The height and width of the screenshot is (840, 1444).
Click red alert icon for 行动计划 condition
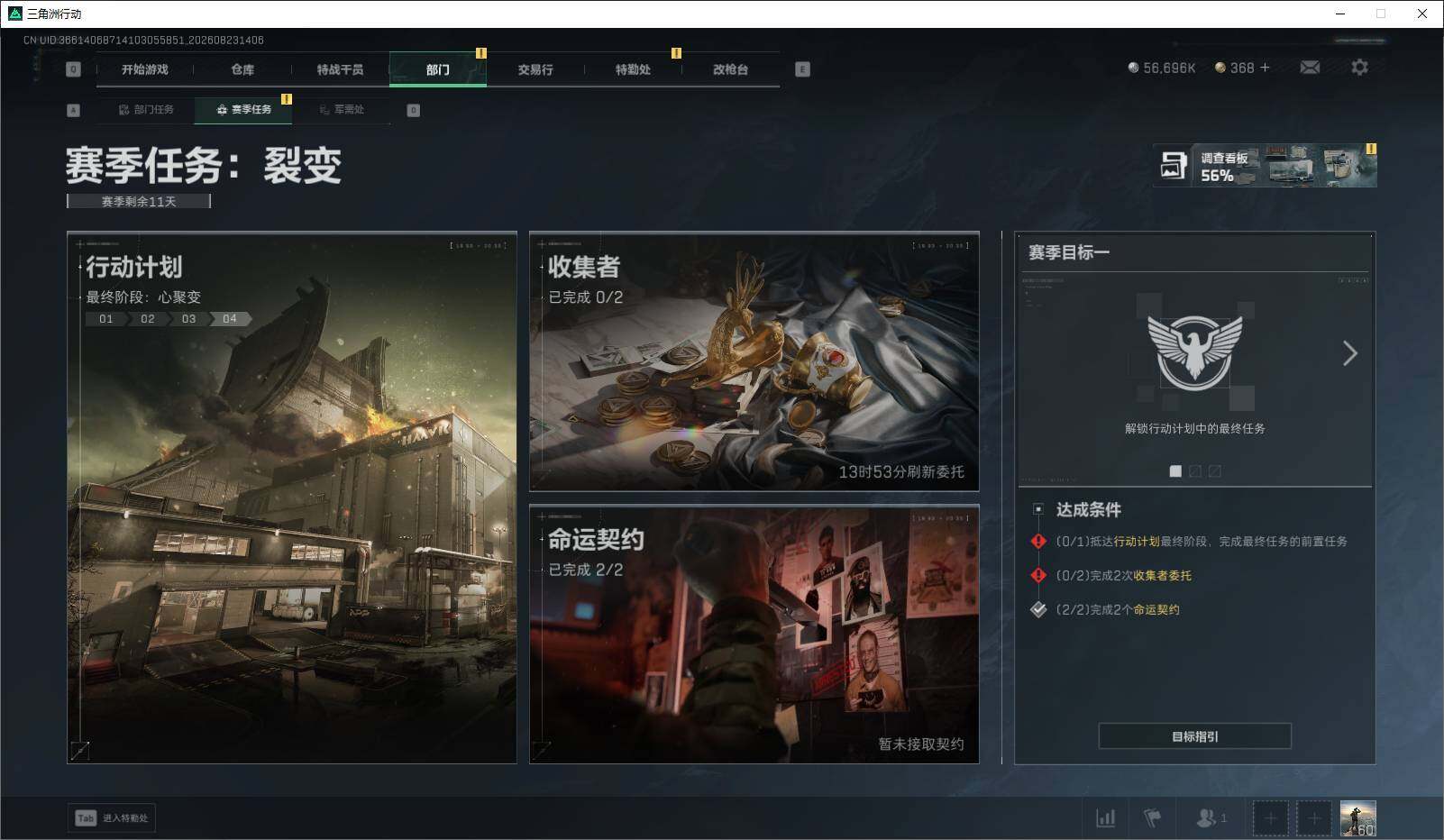pos(1038,542)
